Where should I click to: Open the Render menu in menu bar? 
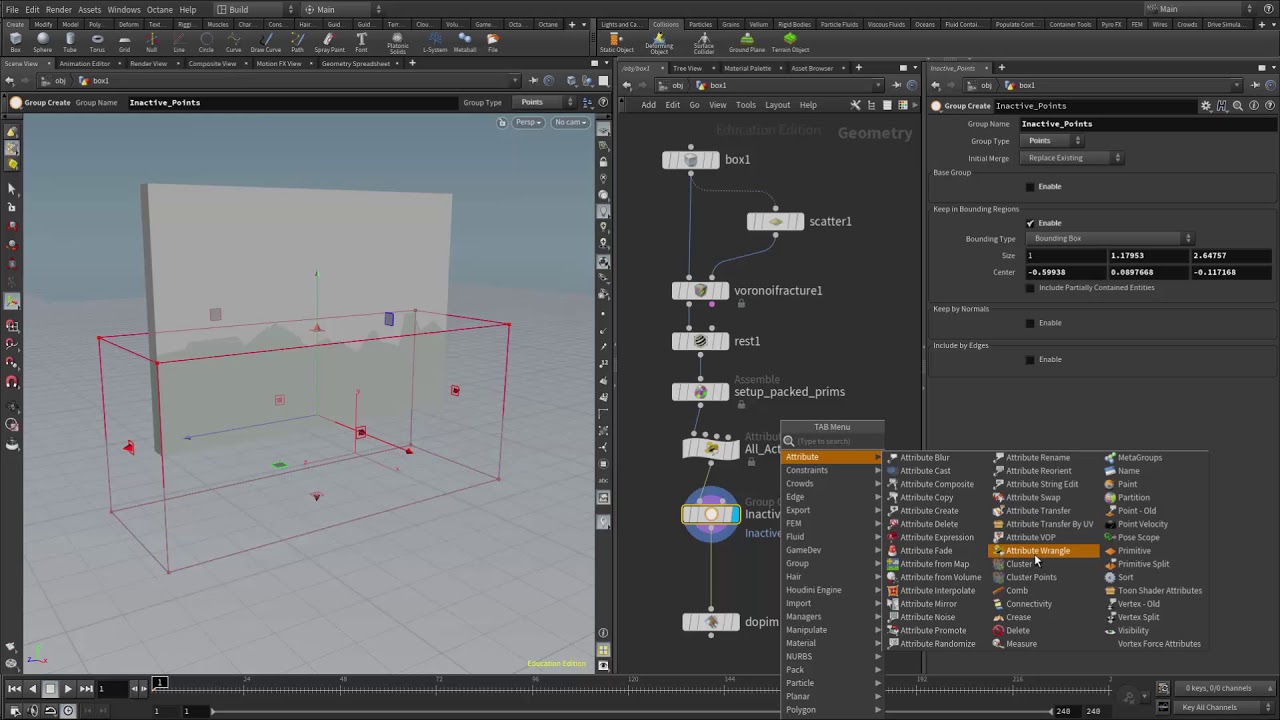click(x=59, y=9)
